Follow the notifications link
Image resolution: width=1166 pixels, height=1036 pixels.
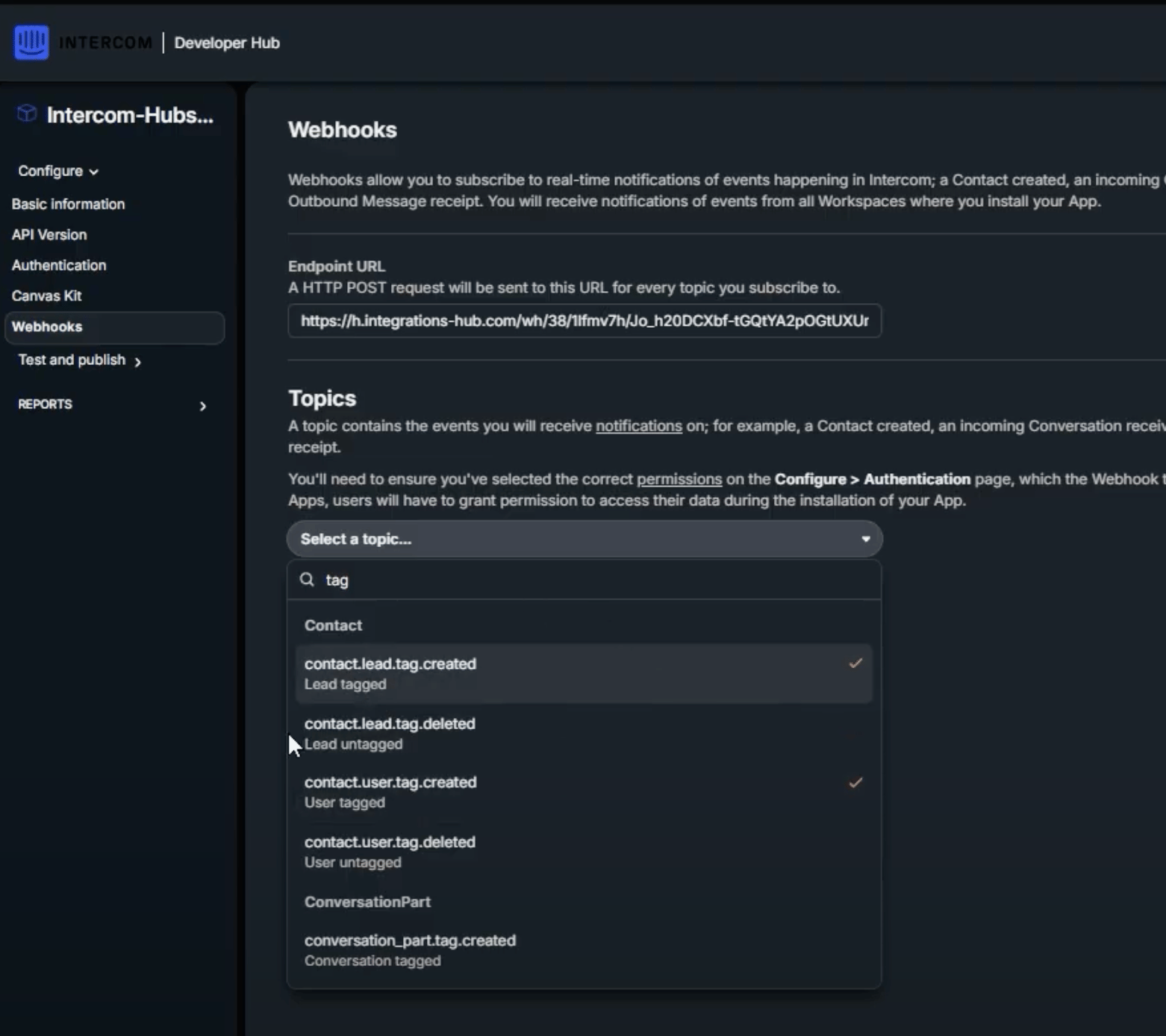(639, 425)
